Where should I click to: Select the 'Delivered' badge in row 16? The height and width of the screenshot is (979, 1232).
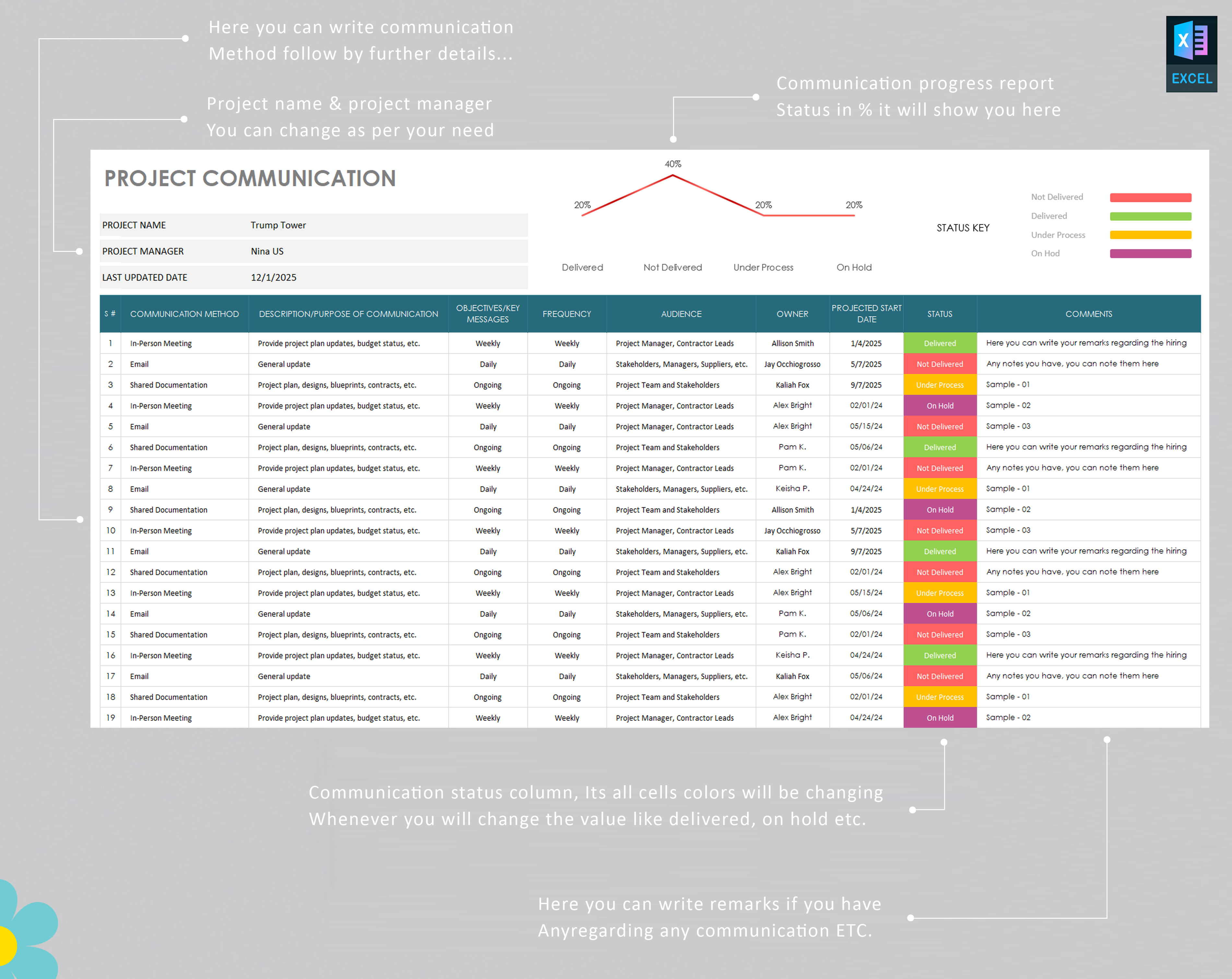pos(940,655)
